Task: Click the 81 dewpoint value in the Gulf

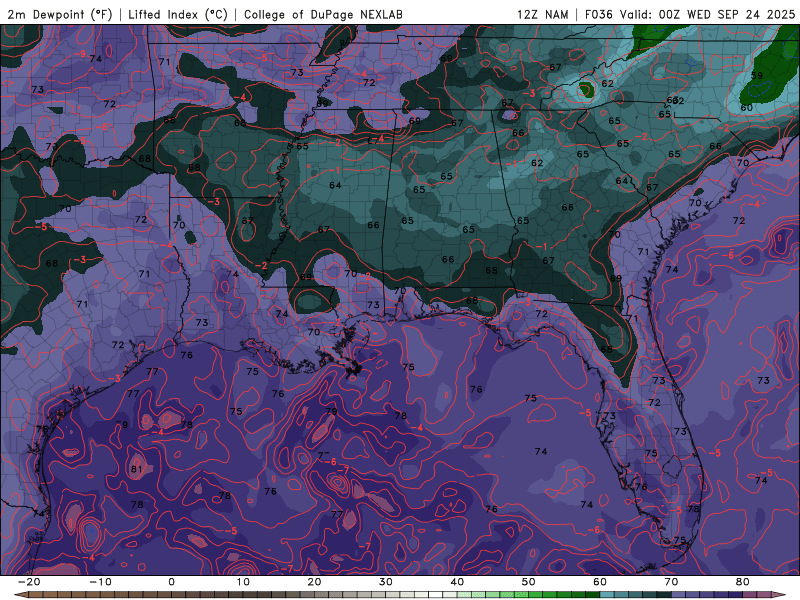Action: (x=136, y=469)
